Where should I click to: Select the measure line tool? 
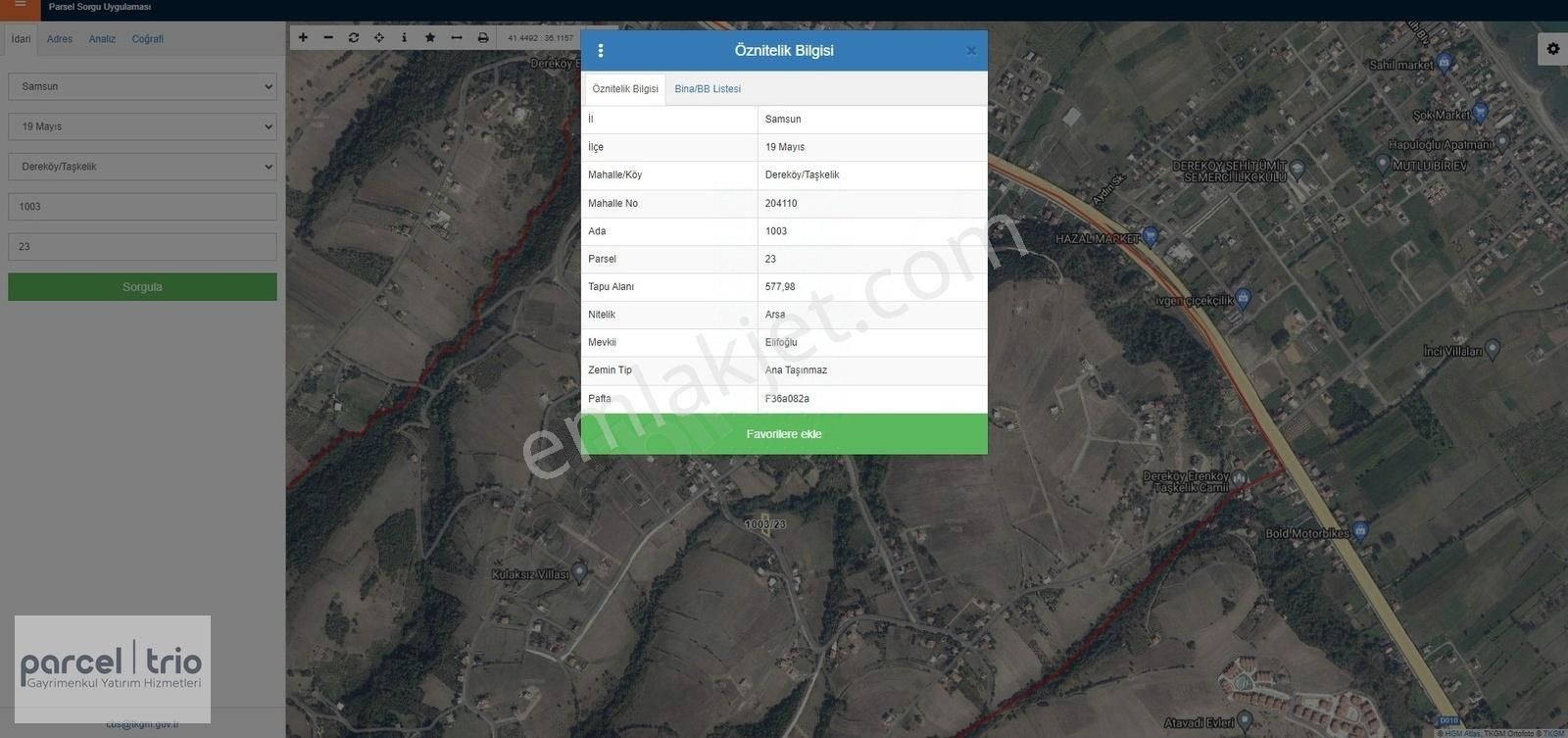[457, 37]
